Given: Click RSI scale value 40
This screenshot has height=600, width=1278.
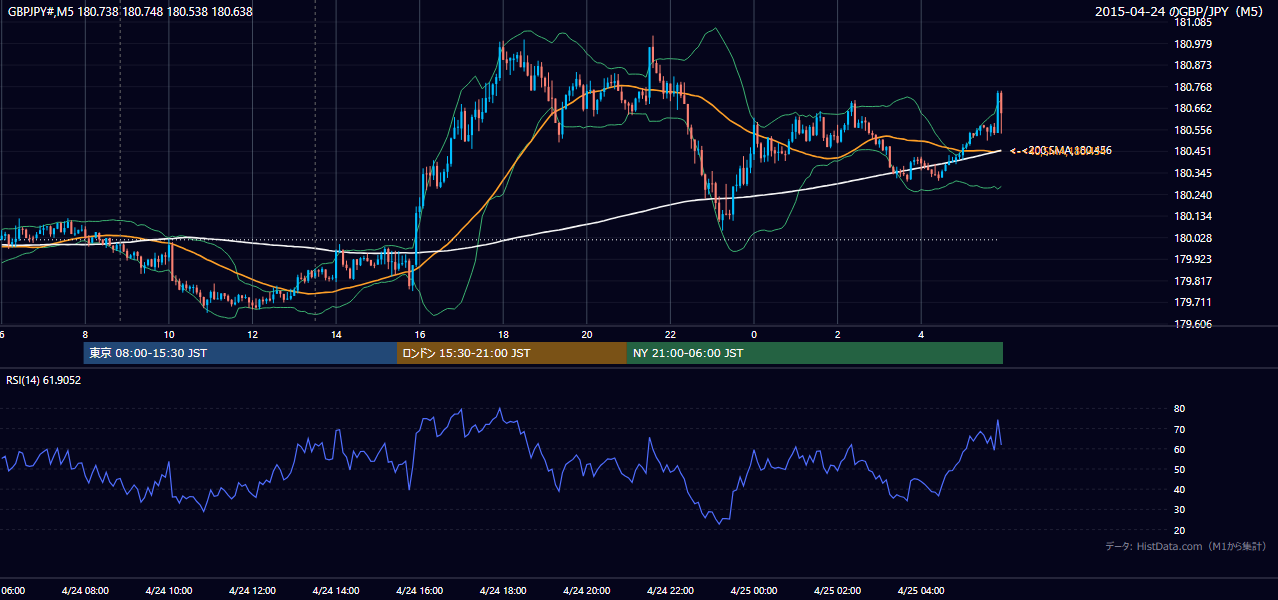Looking at the screenshot, I should (x=1180, y=489).
